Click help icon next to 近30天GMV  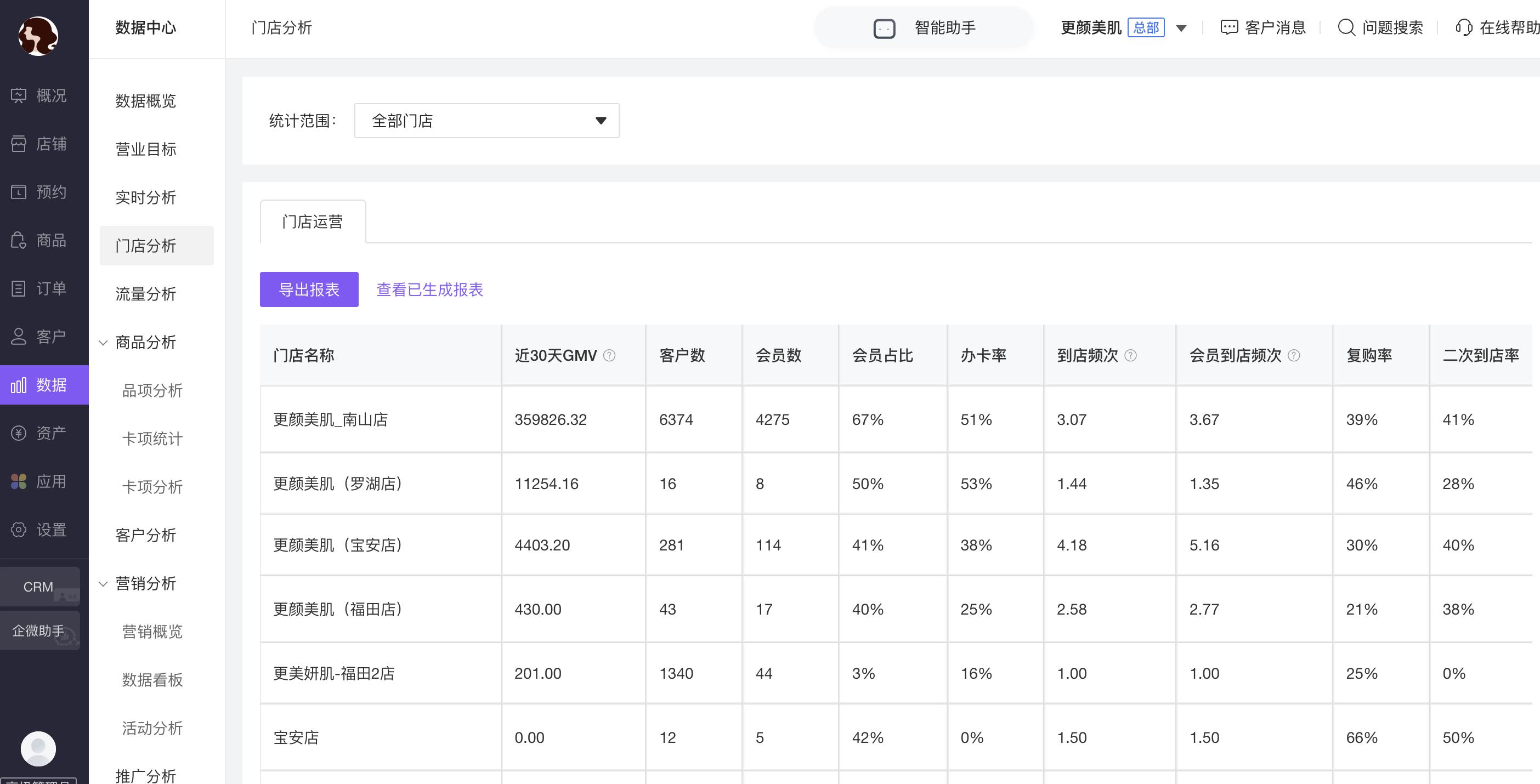point(609,356)
